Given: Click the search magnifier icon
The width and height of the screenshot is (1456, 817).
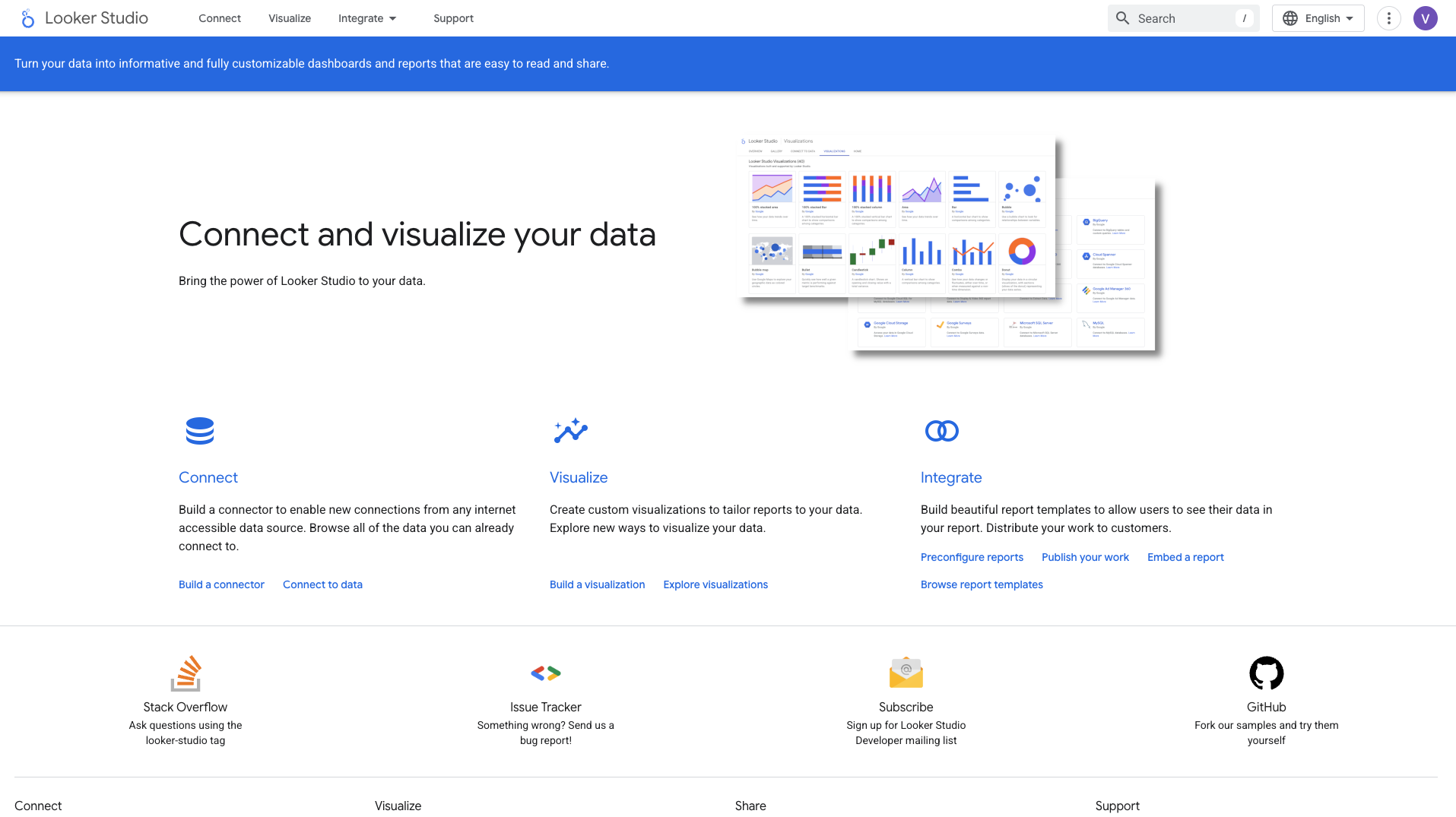Looking at the screenshot, I should (x=1122, y=18).
